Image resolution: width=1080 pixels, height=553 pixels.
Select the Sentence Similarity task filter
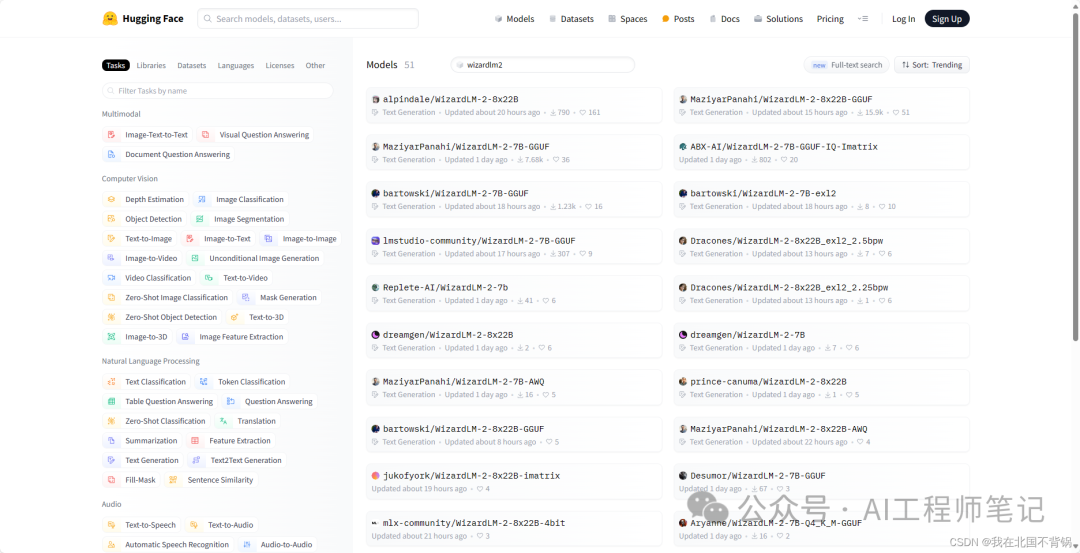pos(211,480)
